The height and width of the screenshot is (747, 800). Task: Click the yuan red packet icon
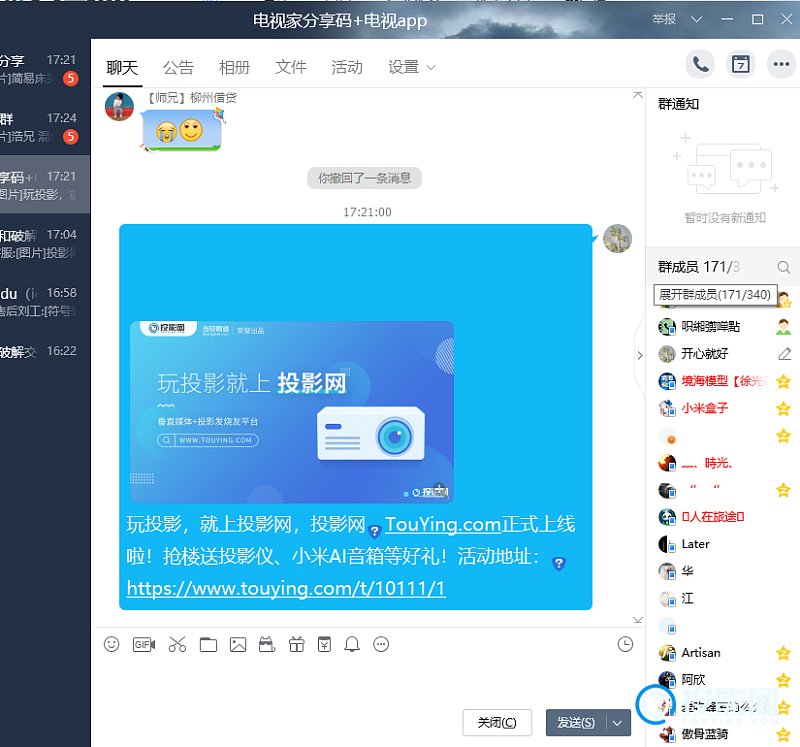324,644
